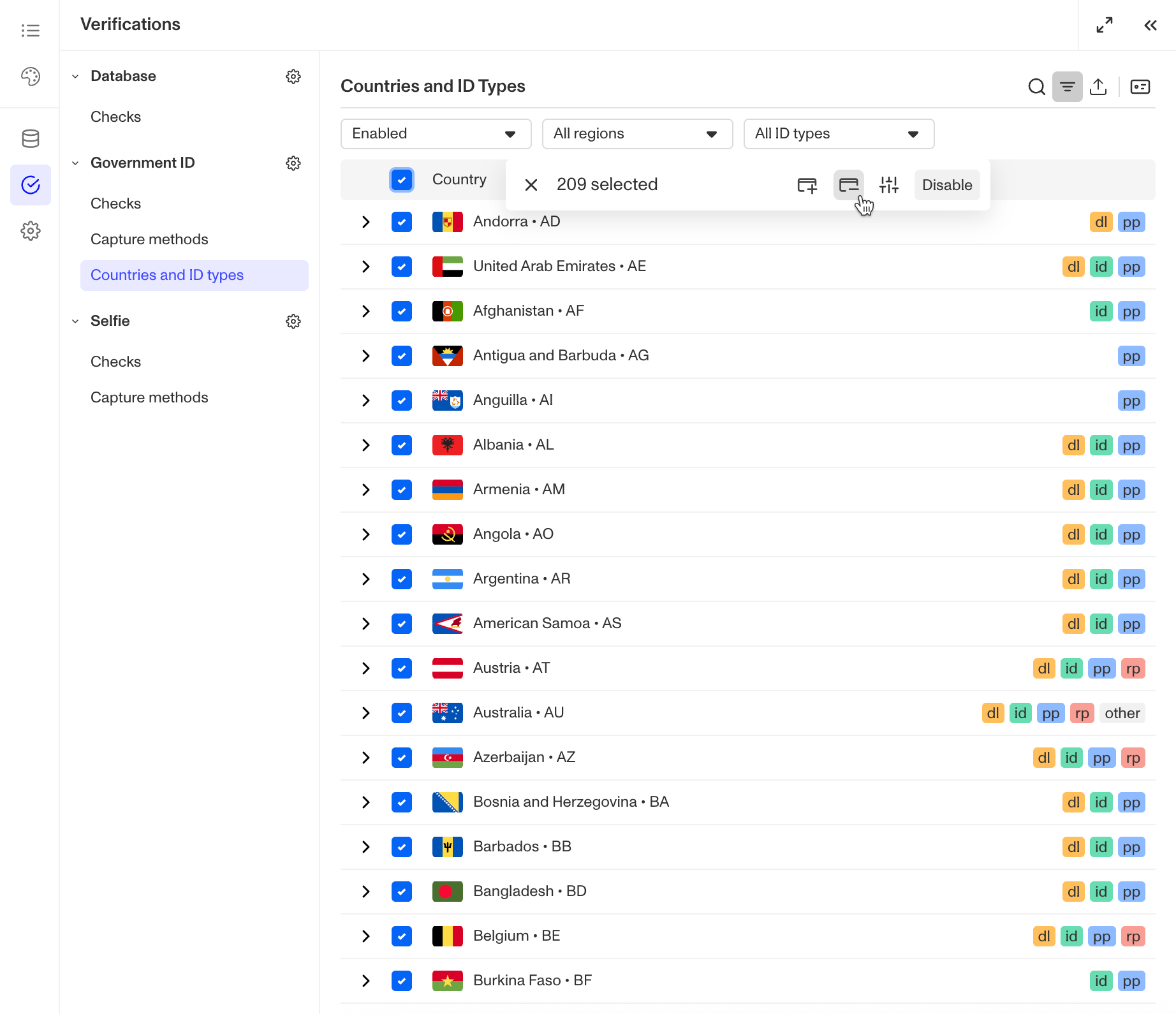
Task: Open the All regions dropdown
Action: pyautogui.click(x=638, y=134)
